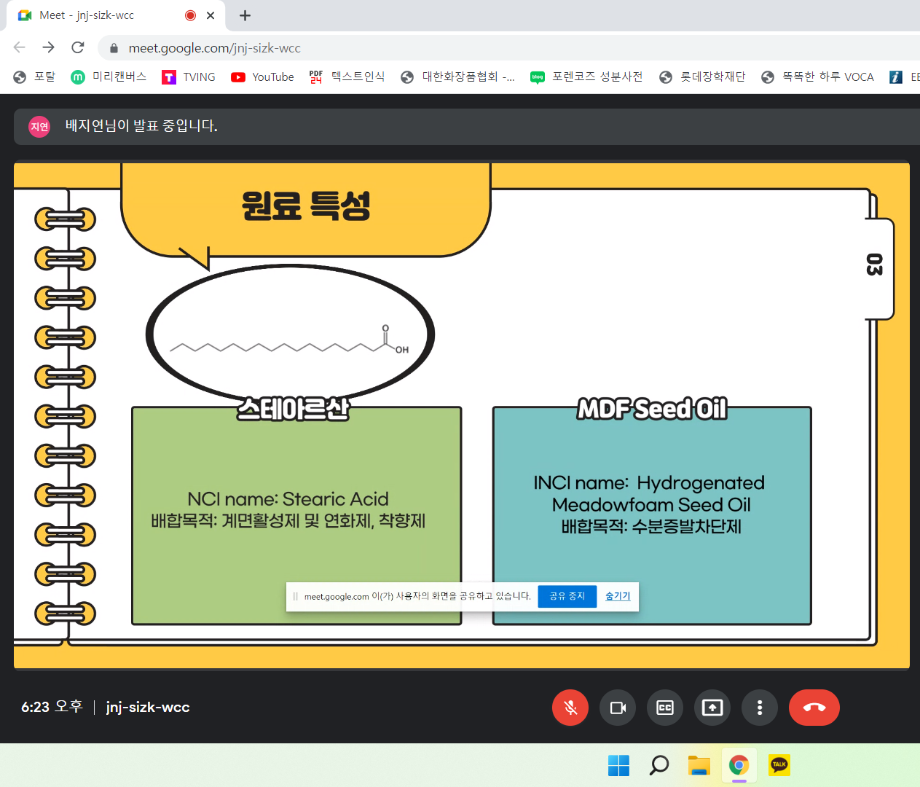Image resolution: width=920 pixels, height=787 pixels.
Task: Click the 공유 중지 button
Action: click(x=567, y=596)
